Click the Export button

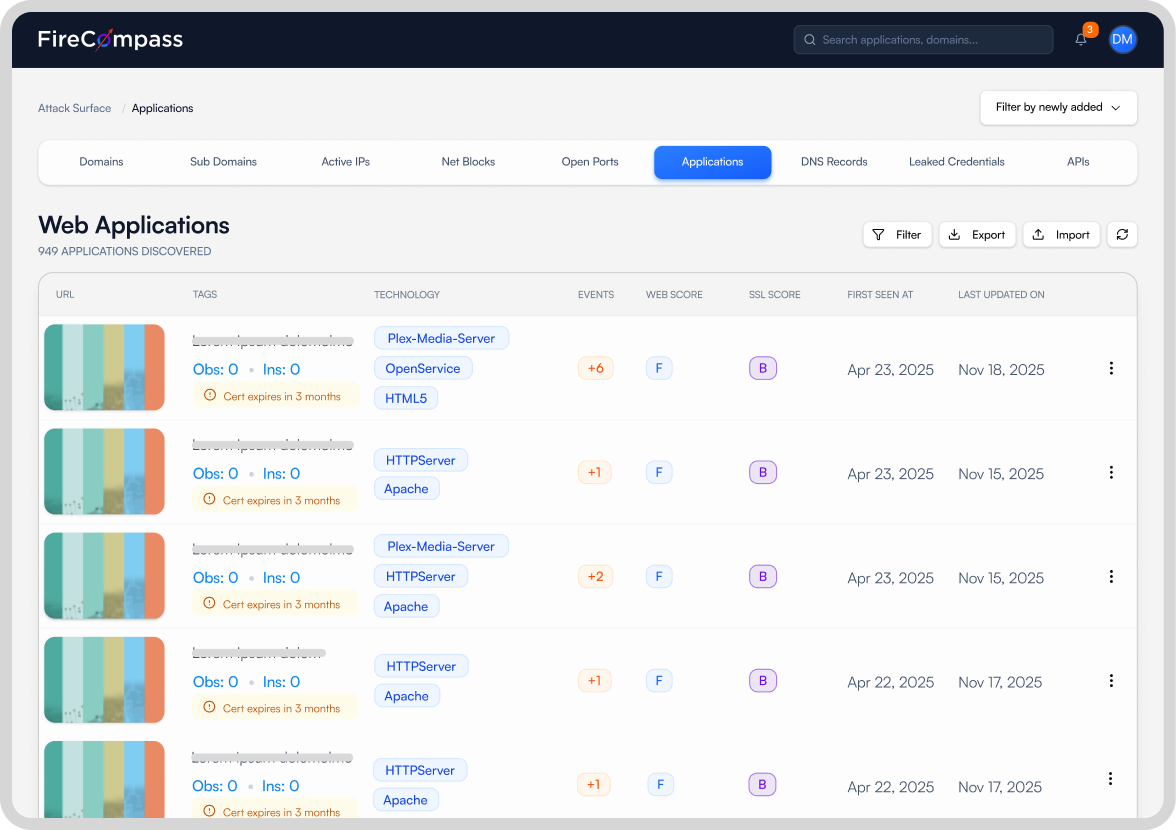click(x=977, y=235)
